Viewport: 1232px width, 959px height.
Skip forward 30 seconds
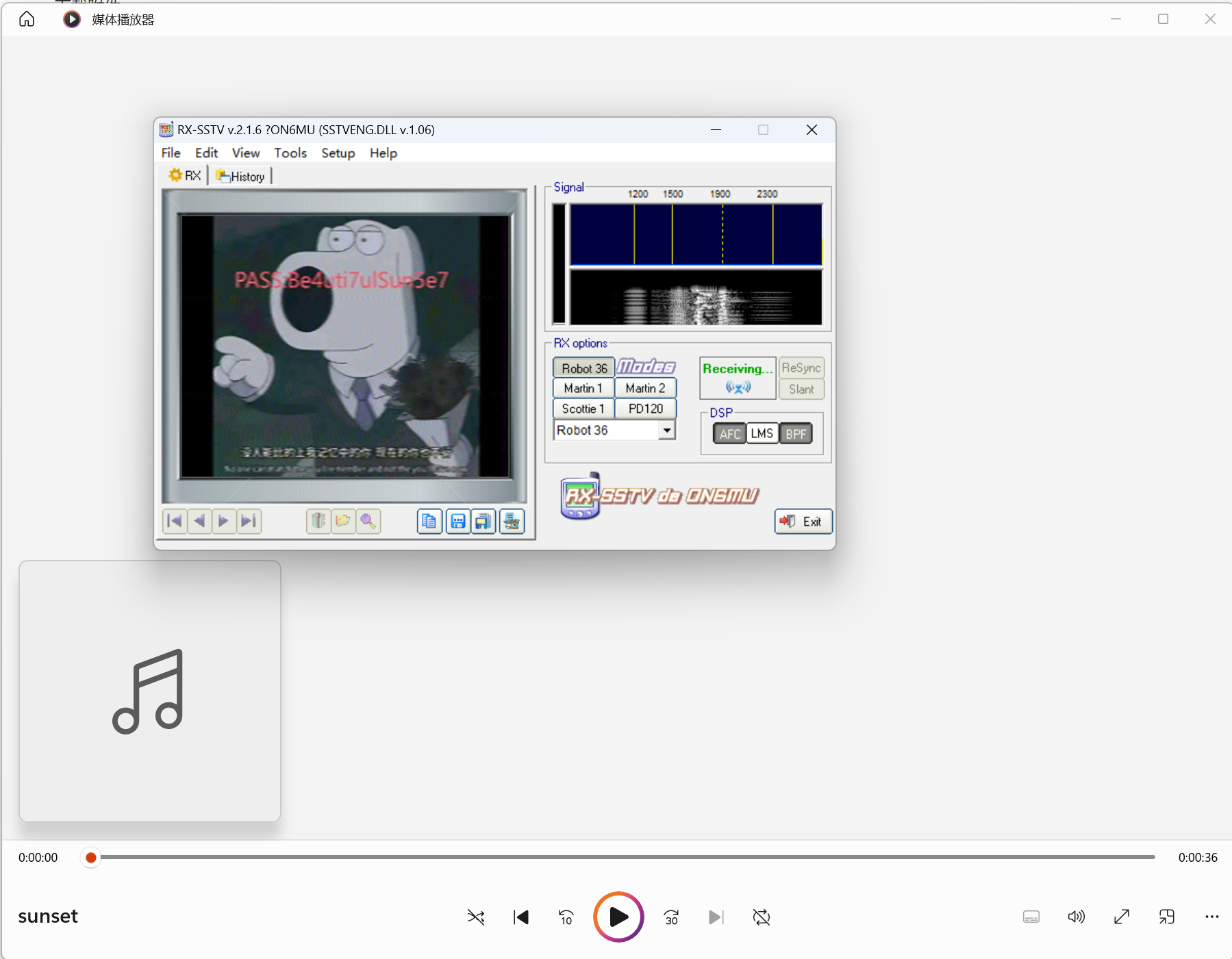(671, 917)
